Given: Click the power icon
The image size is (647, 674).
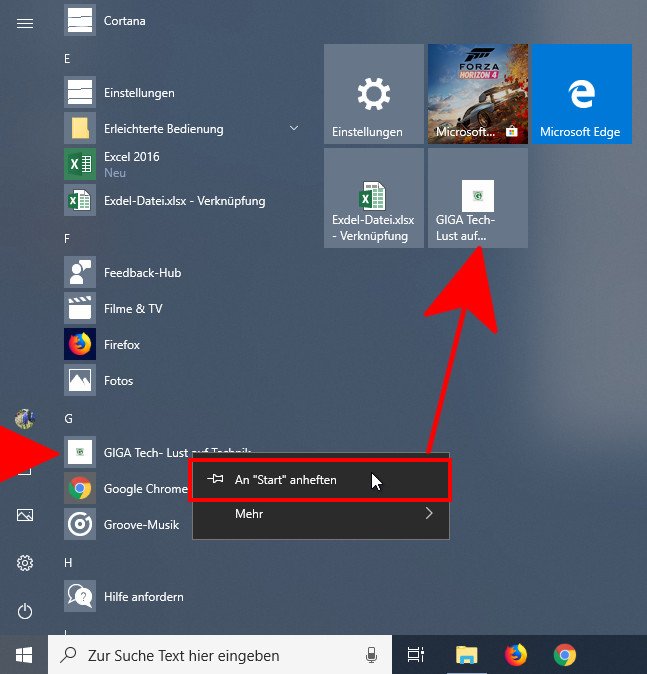Looking at the screenshot, I should pos(25,611).
